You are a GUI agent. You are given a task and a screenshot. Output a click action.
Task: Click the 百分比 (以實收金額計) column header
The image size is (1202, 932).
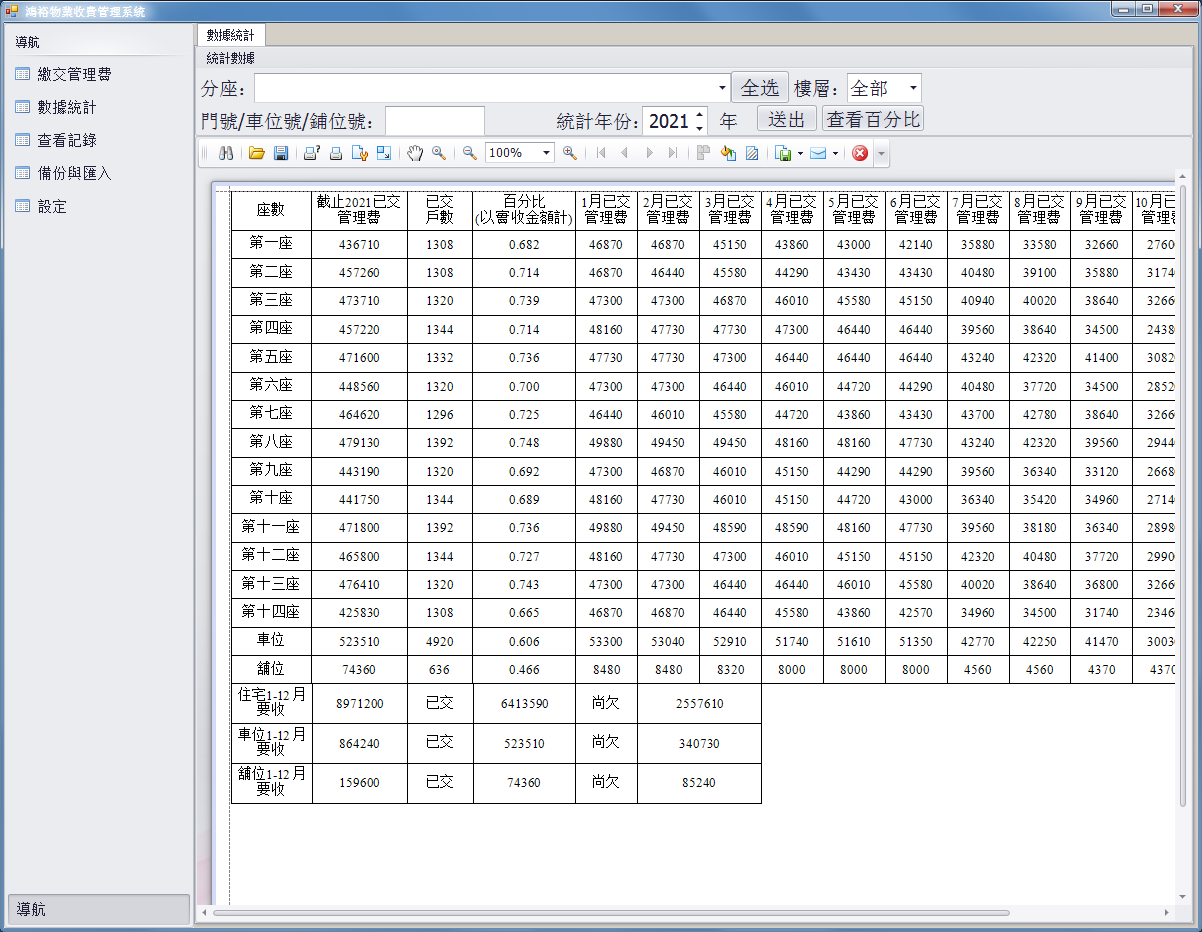click(x=524, y=210)
